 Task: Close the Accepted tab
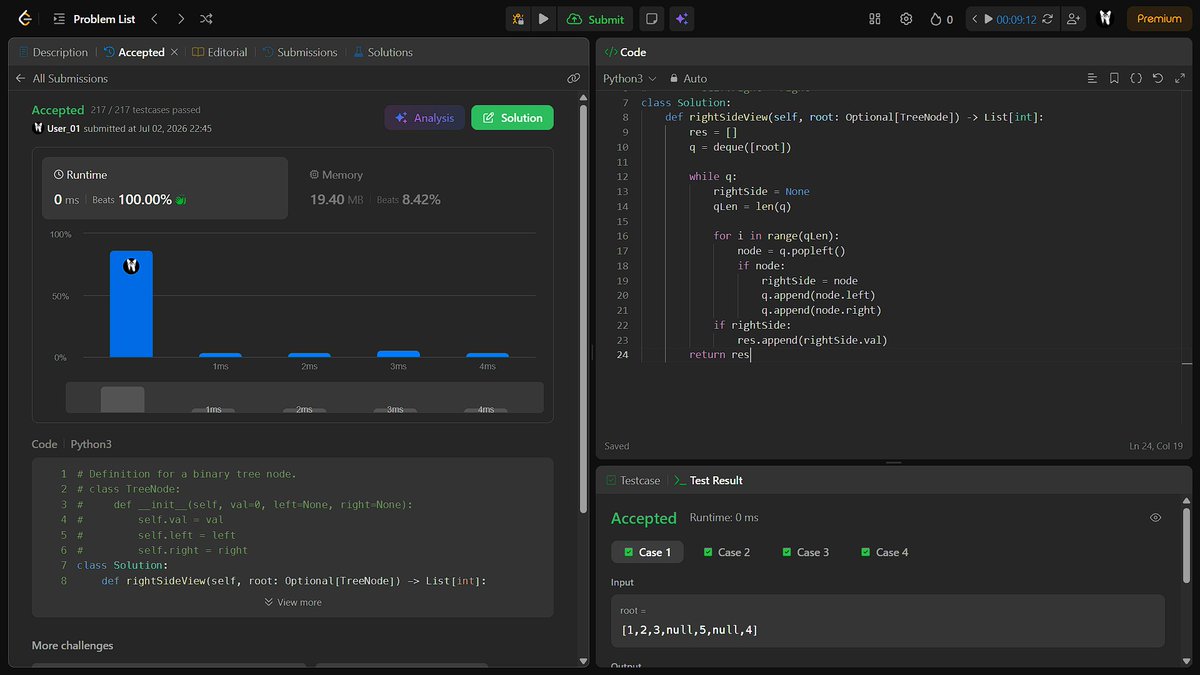point(174,52)
